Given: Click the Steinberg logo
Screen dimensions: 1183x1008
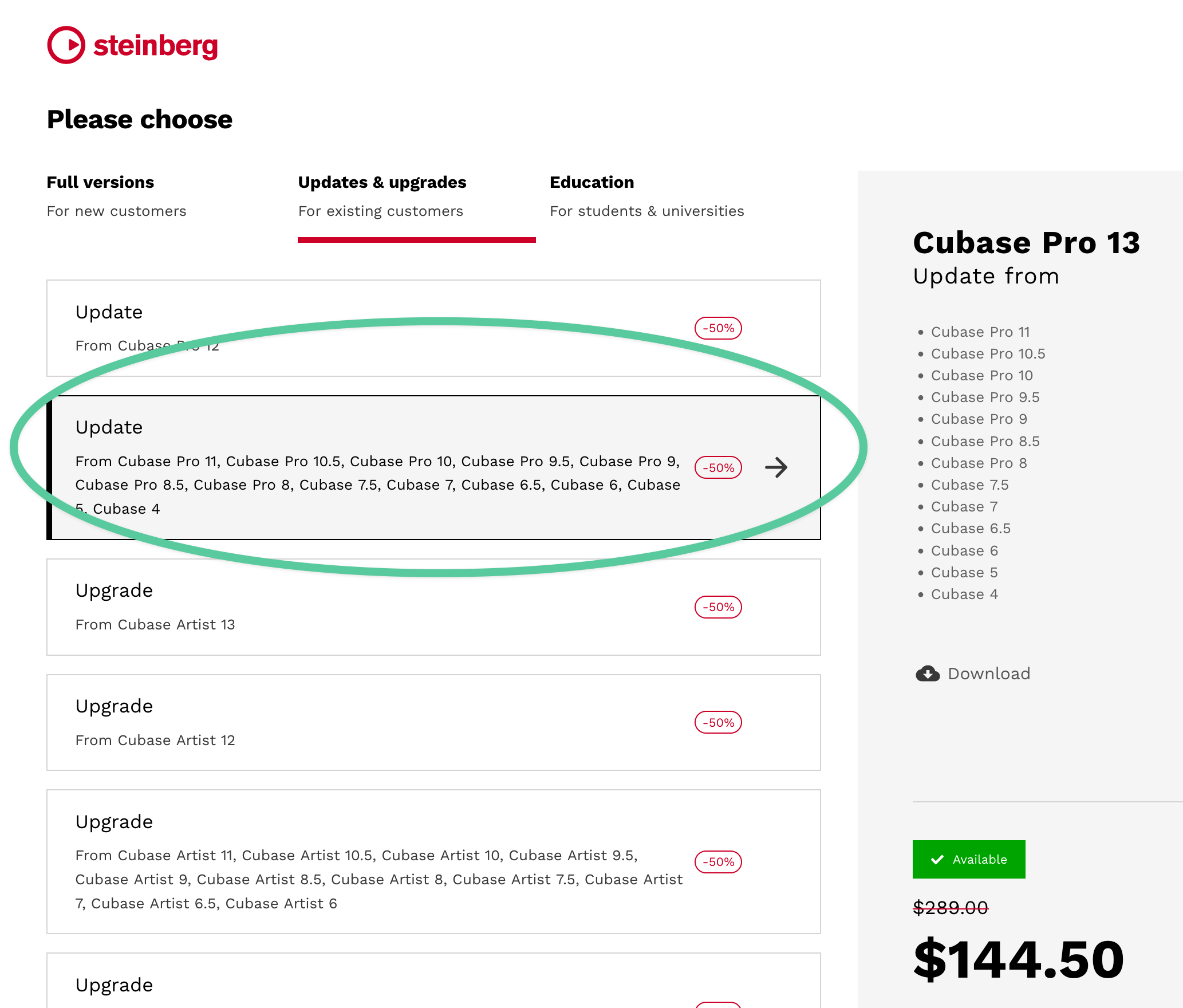Looking at the screenshot, I should click(132, 45).
